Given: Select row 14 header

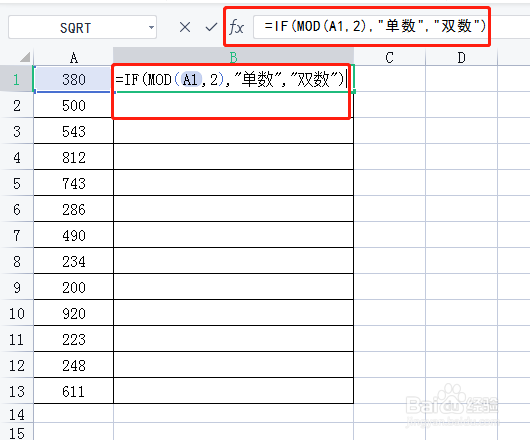Looking at the screenshot, I should [x=17, y=414].
